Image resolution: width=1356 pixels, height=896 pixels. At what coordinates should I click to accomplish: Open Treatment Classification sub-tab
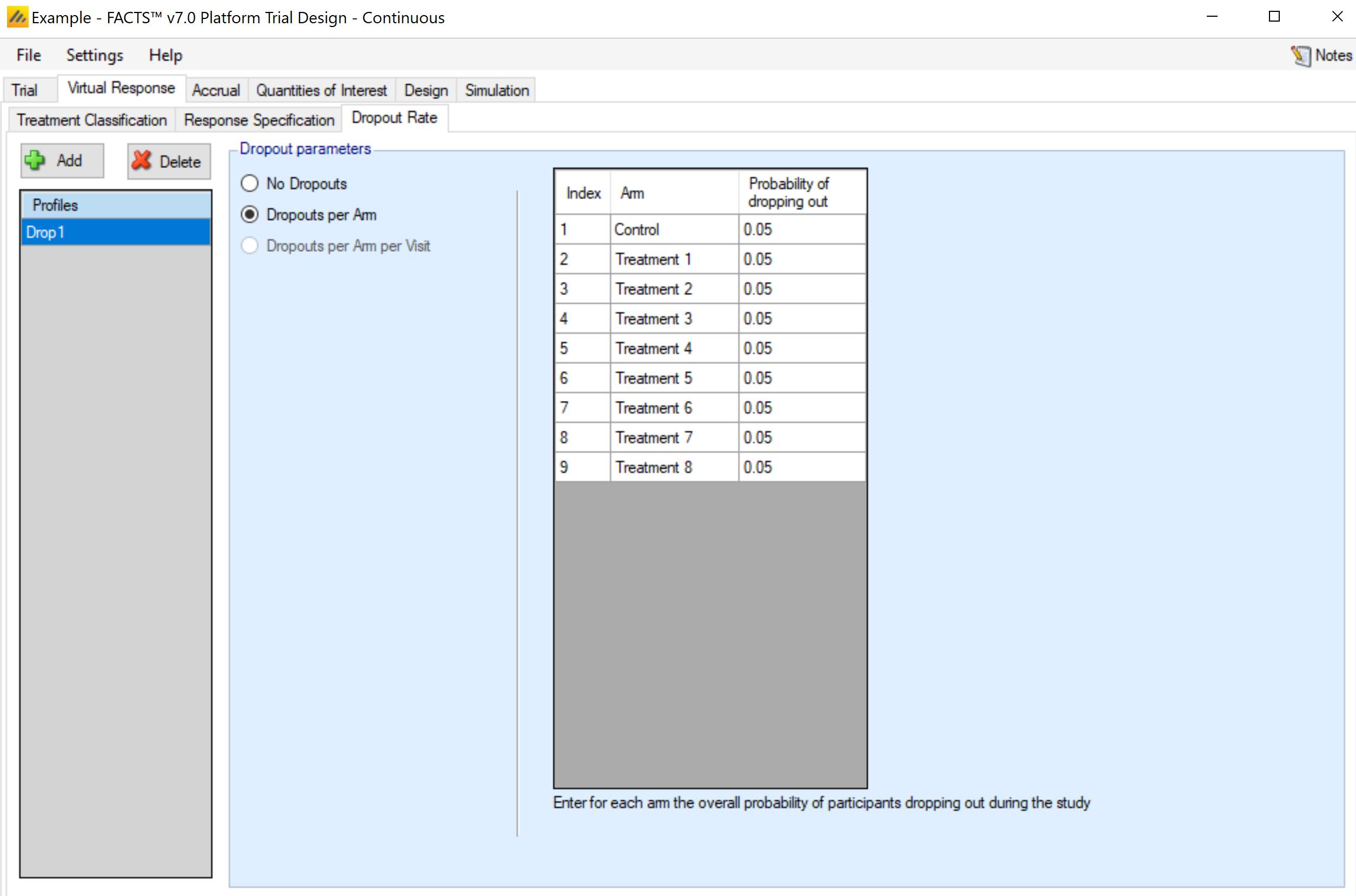coord(91,120)
